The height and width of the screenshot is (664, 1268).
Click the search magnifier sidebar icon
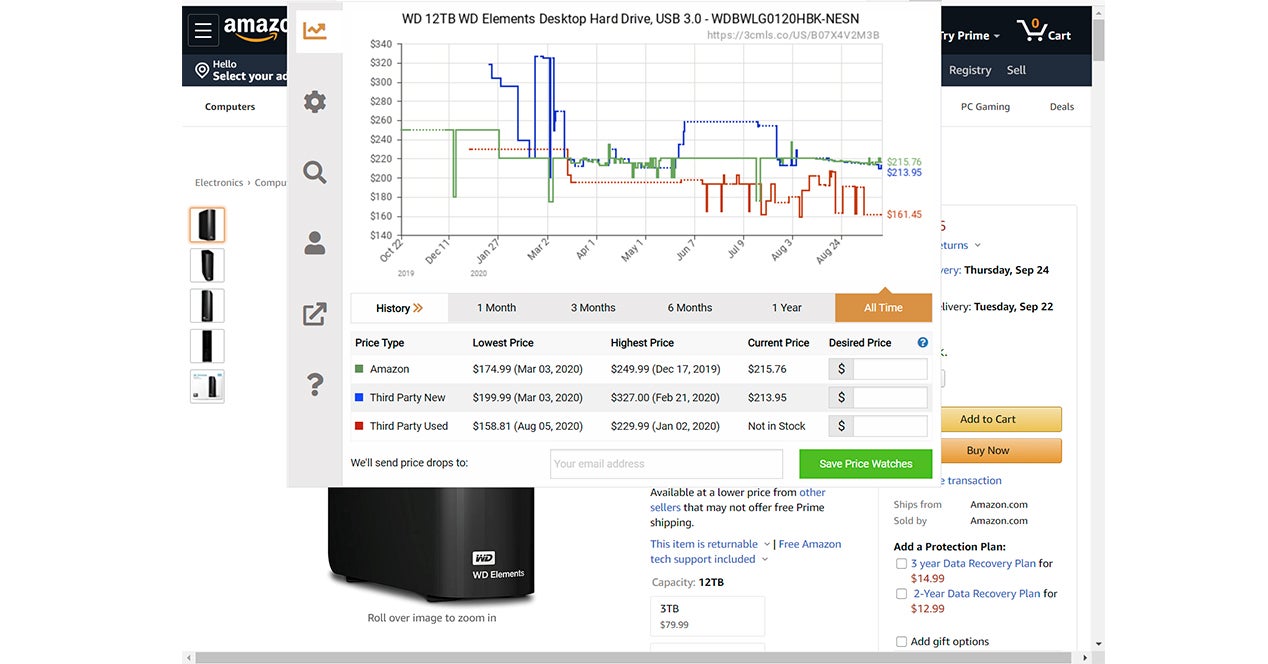click(314, 173)
